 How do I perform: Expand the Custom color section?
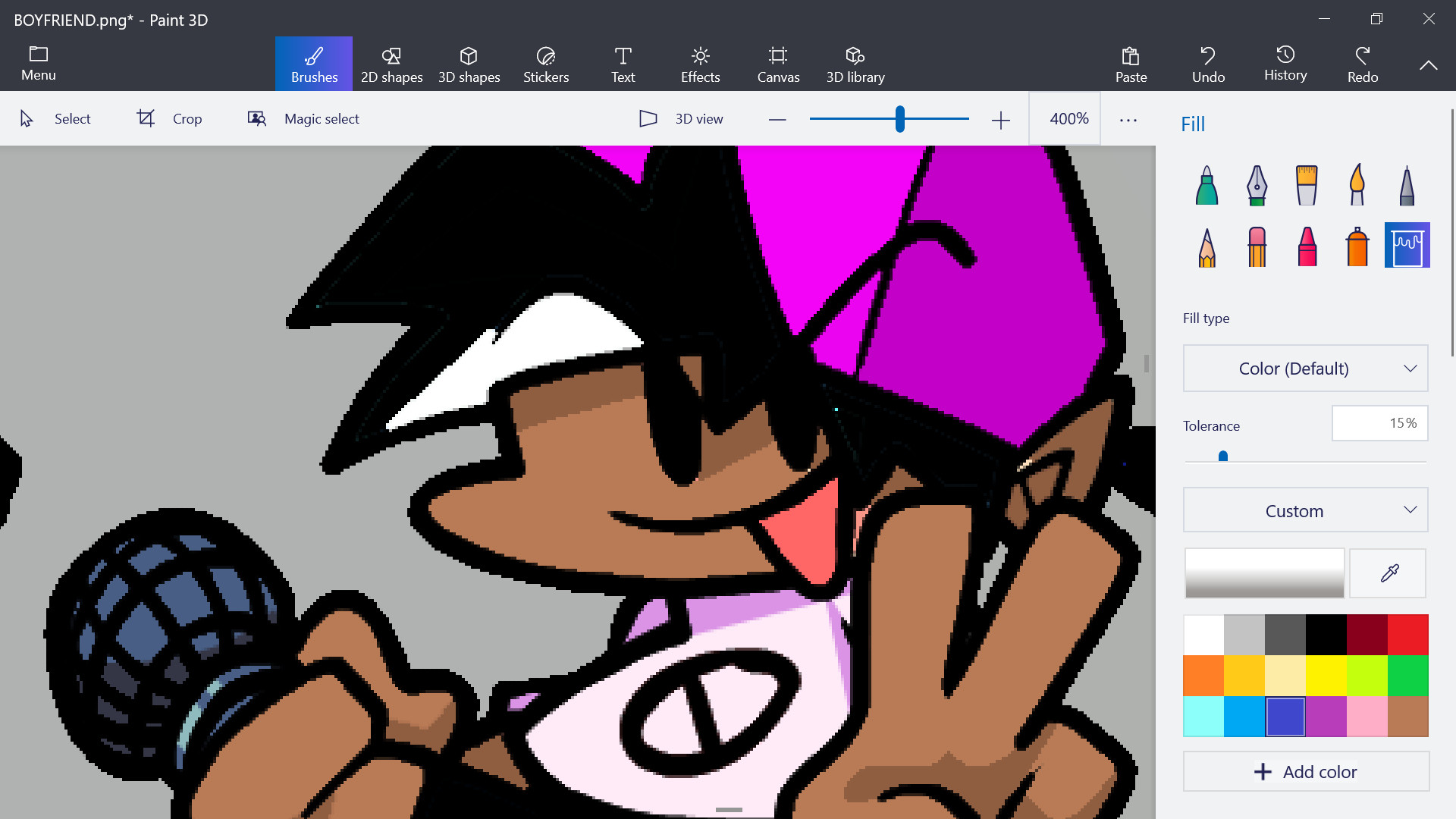coord(1304,510)
